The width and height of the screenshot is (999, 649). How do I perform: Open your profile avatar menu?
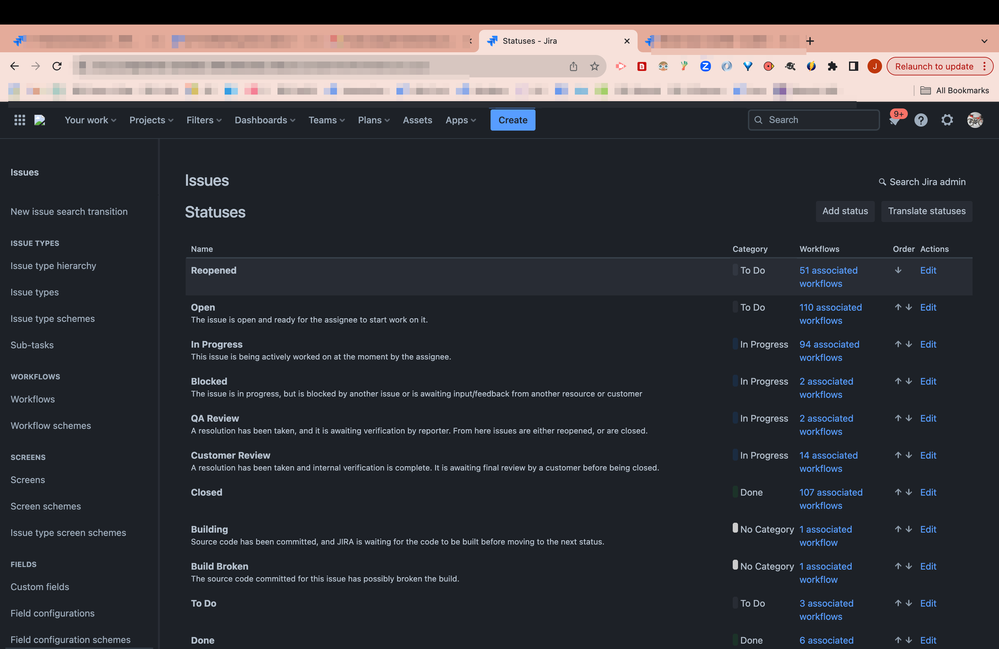click(974, 119)
